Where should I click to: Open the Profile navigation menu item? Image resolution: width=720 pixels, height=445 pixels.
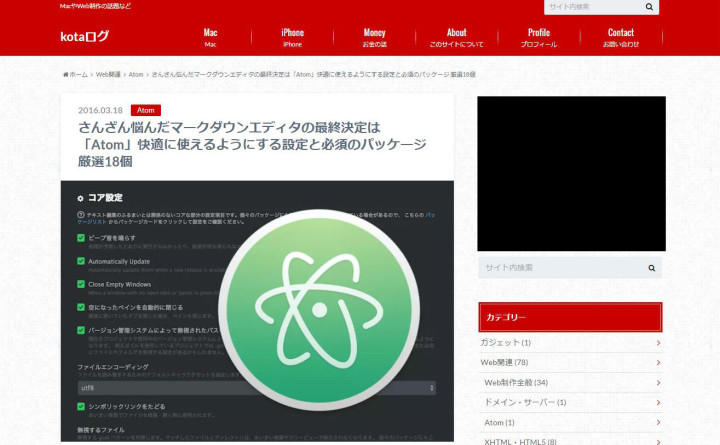539,37
